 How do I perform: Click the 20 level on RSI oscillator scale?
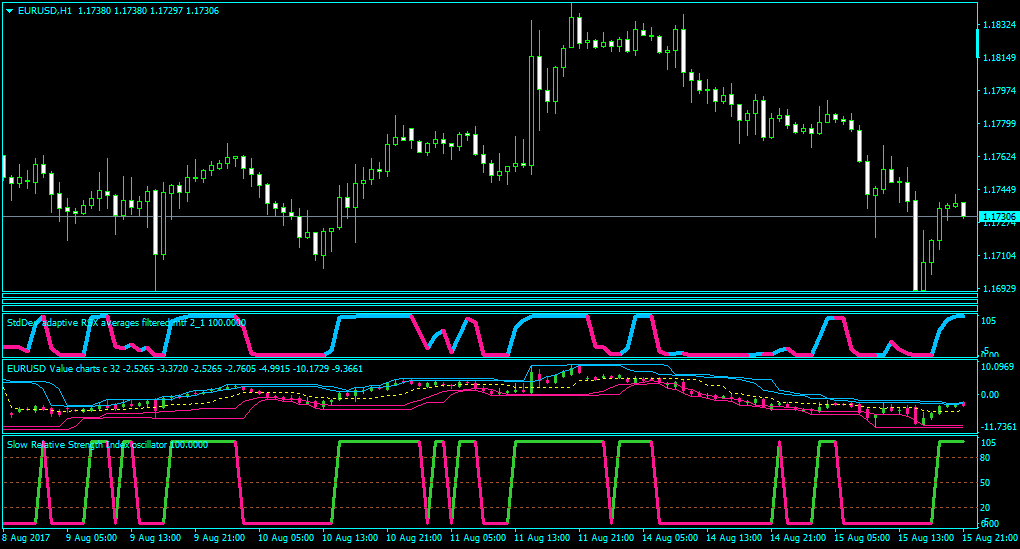click(985, 508)
